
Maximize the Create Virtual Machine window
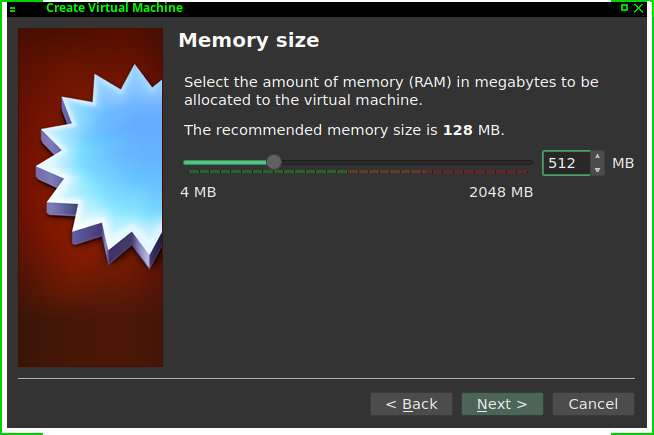(624, 7)
